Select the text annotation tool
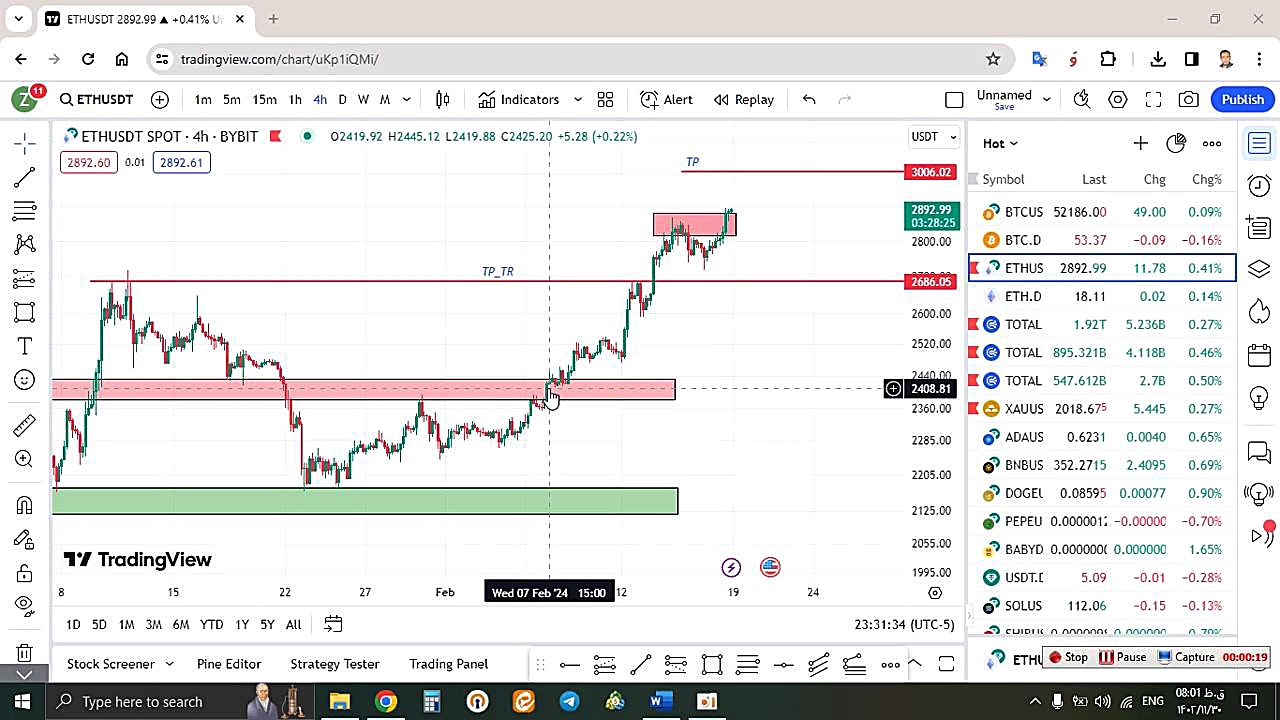Screen dimensions: 1280x720 (x=25, y=346)
